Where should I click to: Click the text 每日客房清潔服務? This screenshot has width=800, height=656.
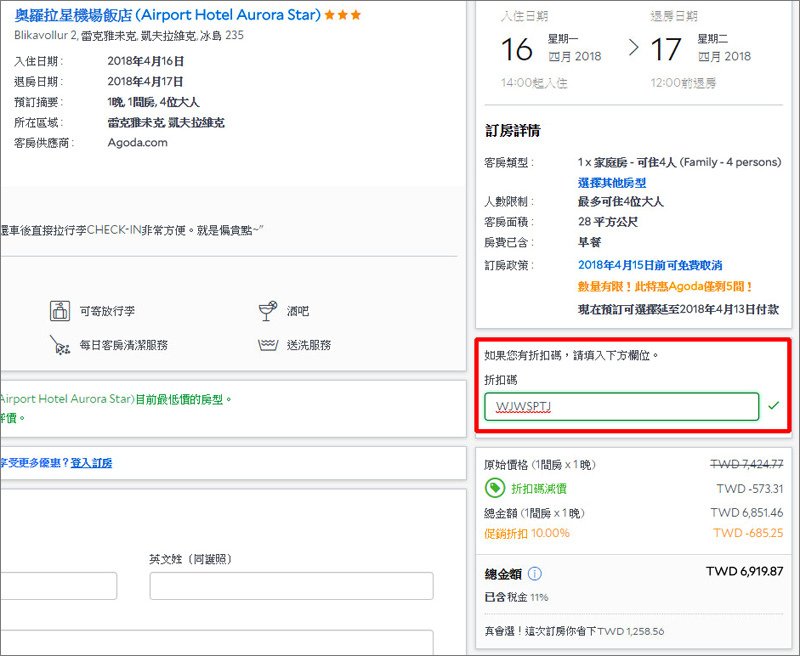coord(123,345)
